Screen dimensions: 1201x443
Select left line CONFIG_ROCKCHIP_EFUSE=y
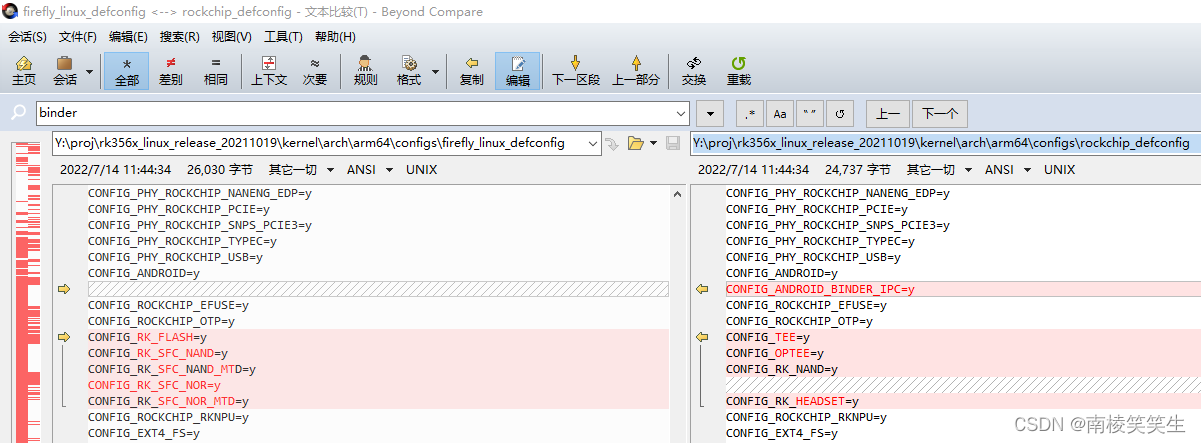point(168,305)
